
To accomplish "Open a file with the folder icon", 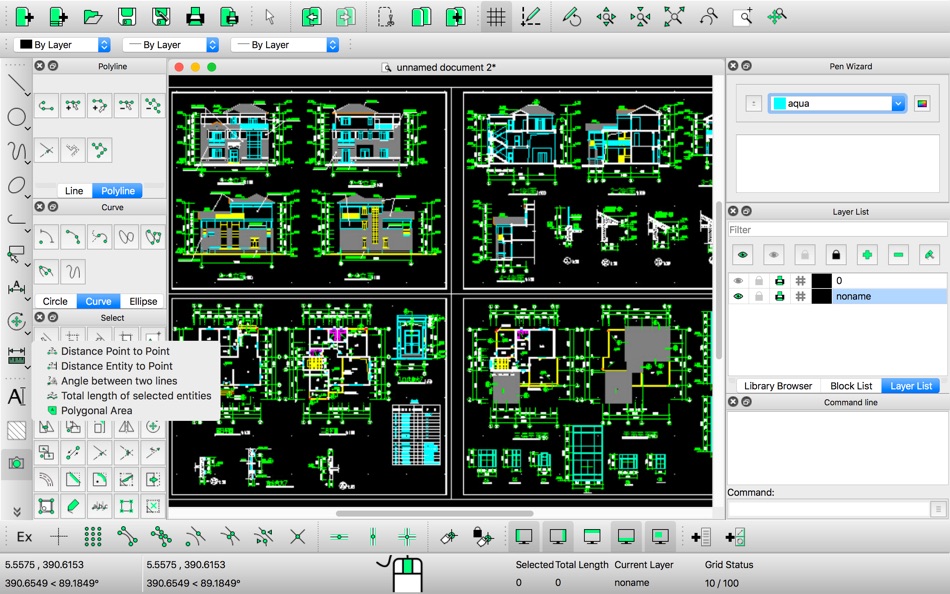I will (x=92, y=16).
